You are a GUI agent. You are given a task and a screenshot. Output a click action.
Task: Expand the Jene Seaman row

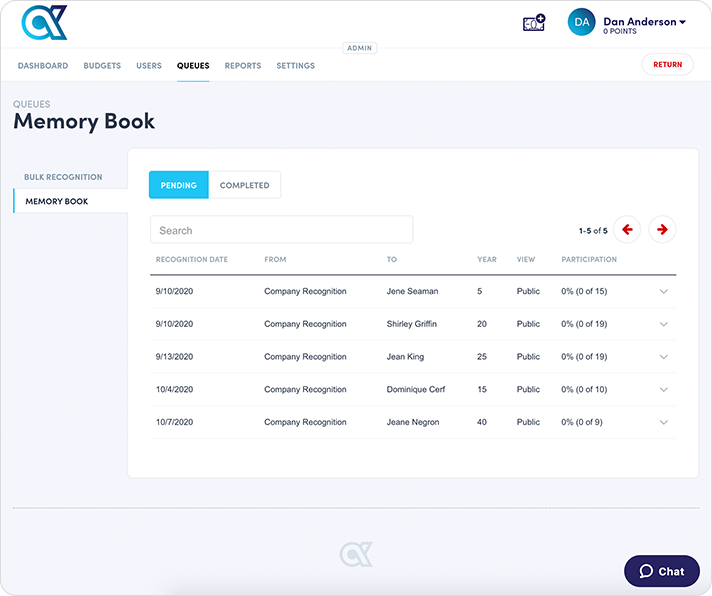coord(664,292)
